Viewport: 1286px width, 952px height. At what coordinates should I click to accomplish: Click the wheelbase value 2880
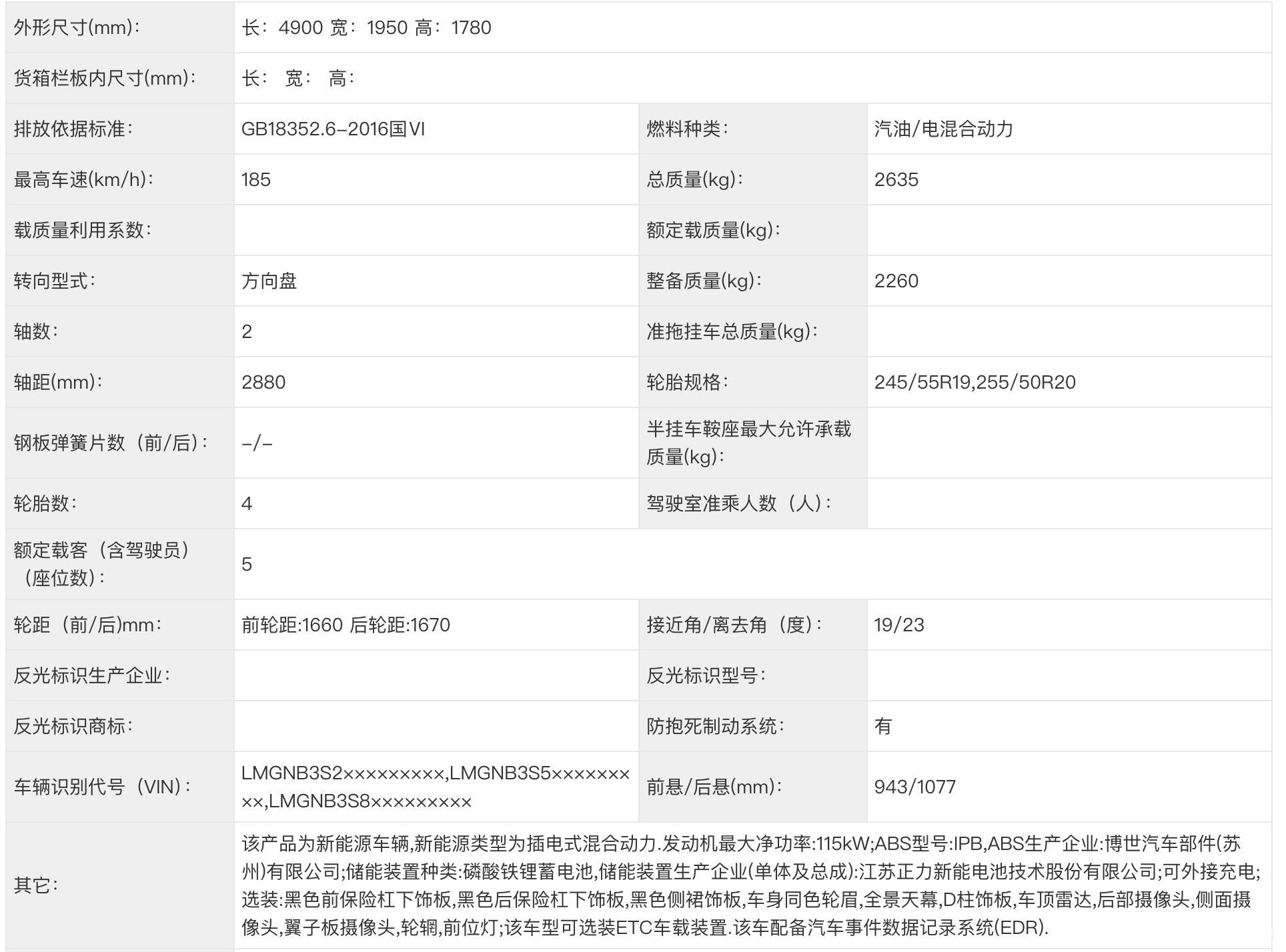pos(263,383)
